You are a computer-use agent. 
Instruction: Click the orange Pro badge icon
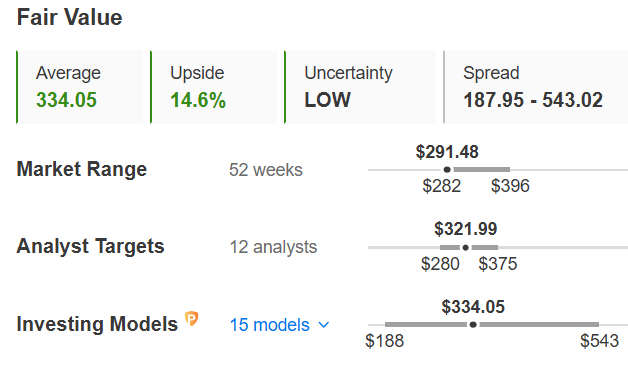coord(191,319)
